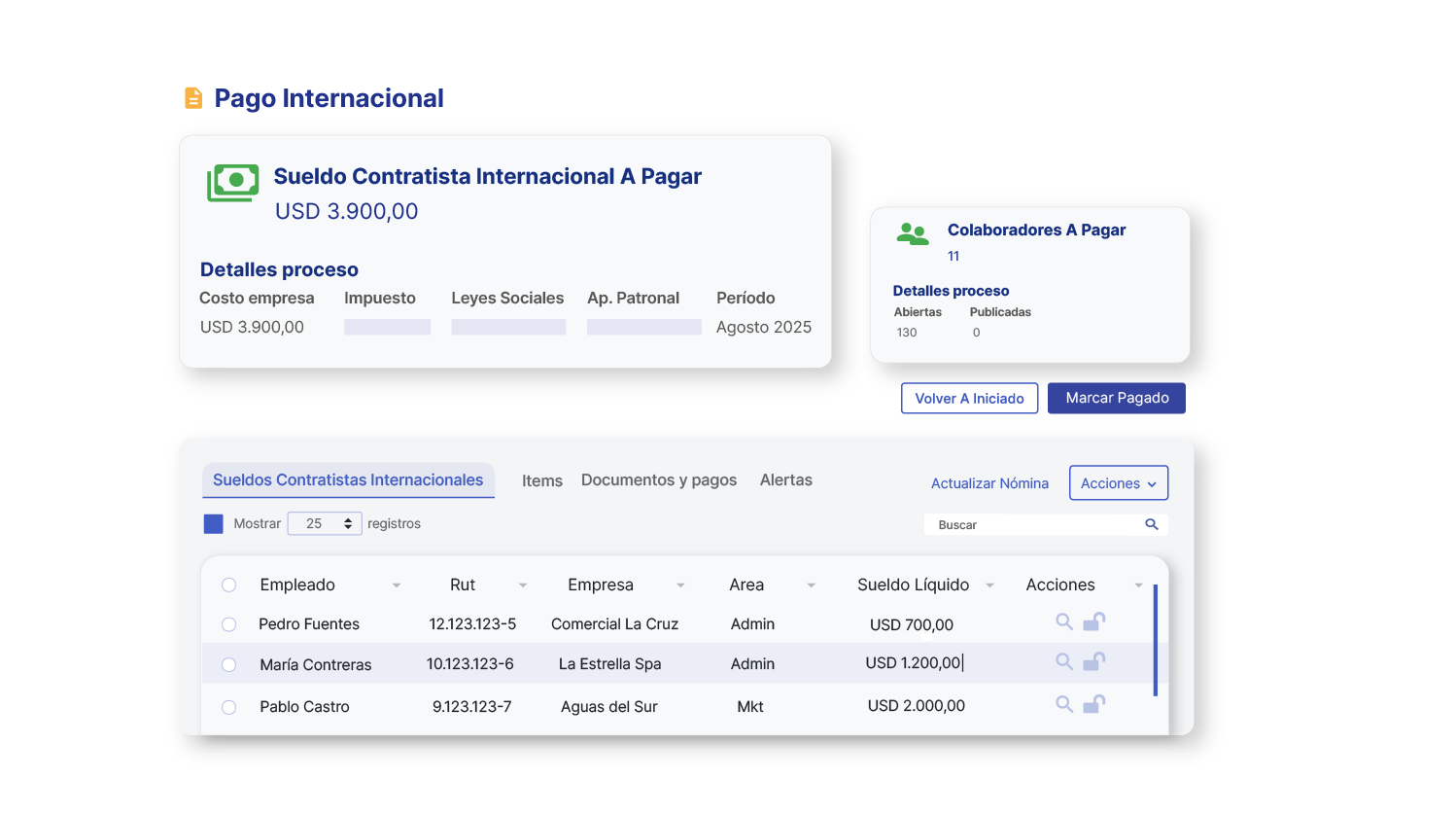Click the Costo empresa value USD 3.900,00

point(252,328)
